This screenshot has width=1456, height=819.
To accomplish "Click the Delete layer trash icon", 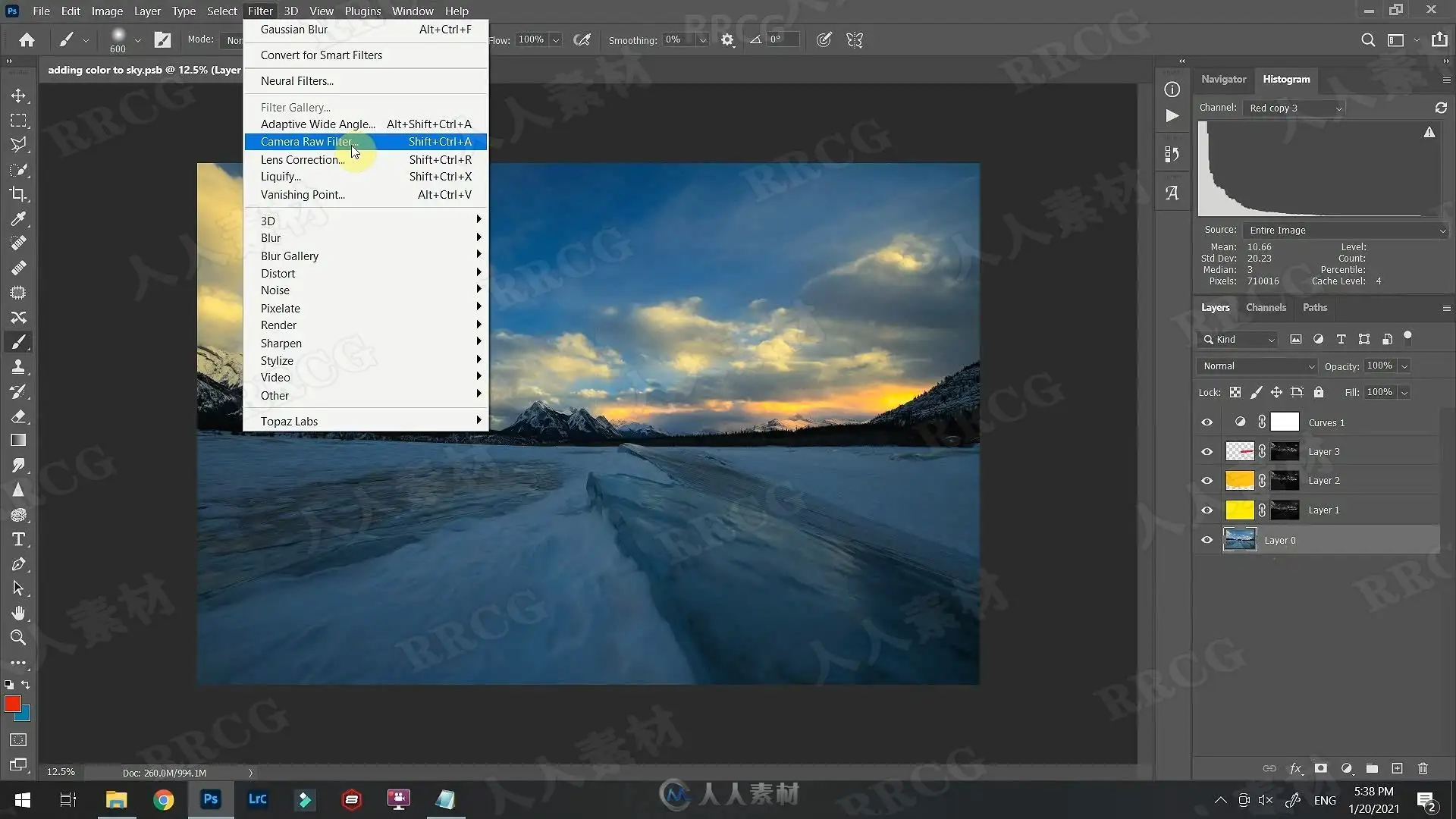I will (1423, 768).
